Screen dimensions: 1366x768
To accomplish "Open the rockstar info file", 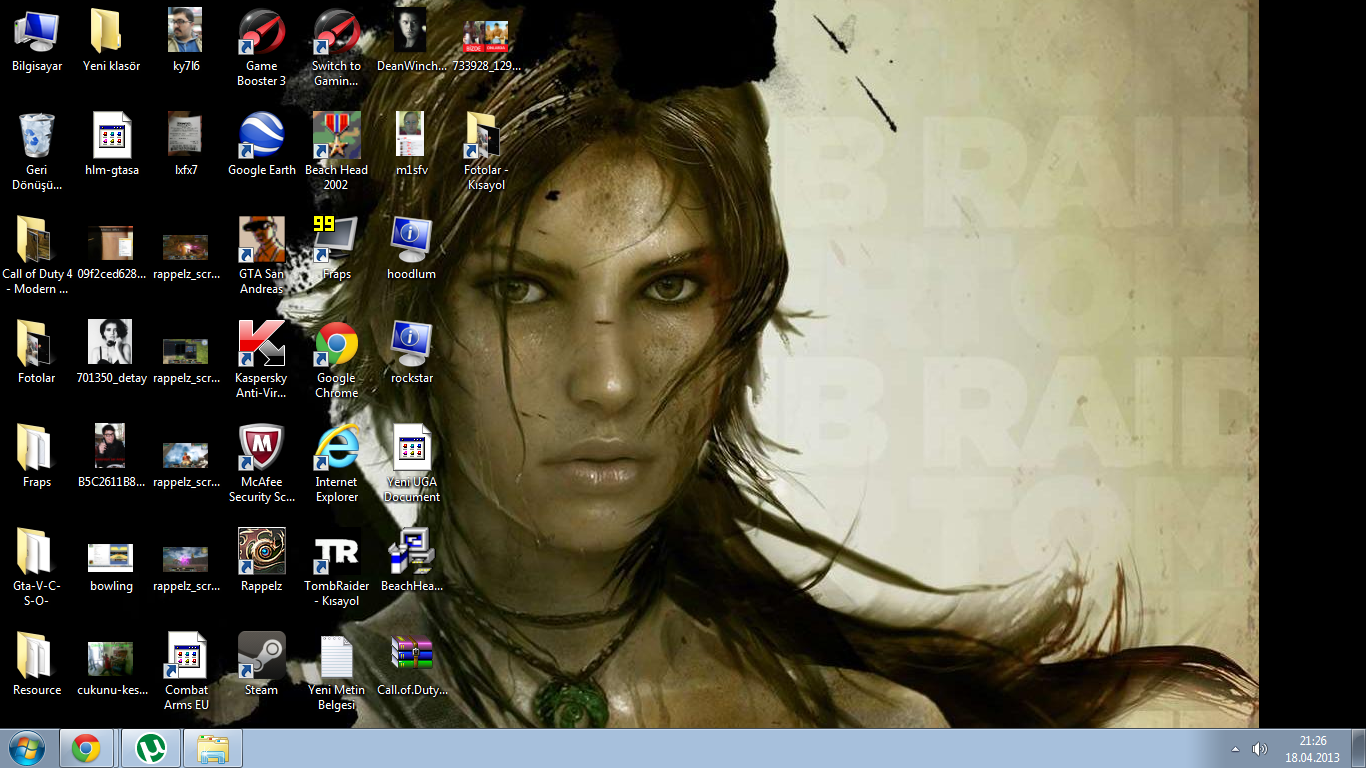I will pyautogui.click(x=411, y=352).
